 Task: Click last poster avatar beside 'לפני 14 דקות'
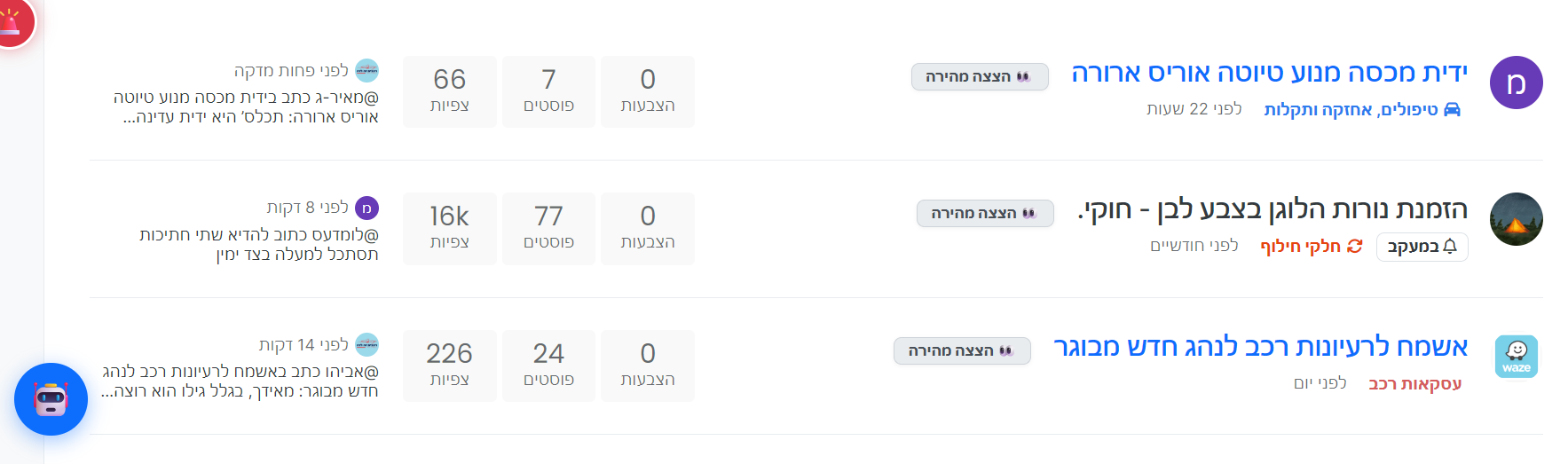tap(366, 344)
